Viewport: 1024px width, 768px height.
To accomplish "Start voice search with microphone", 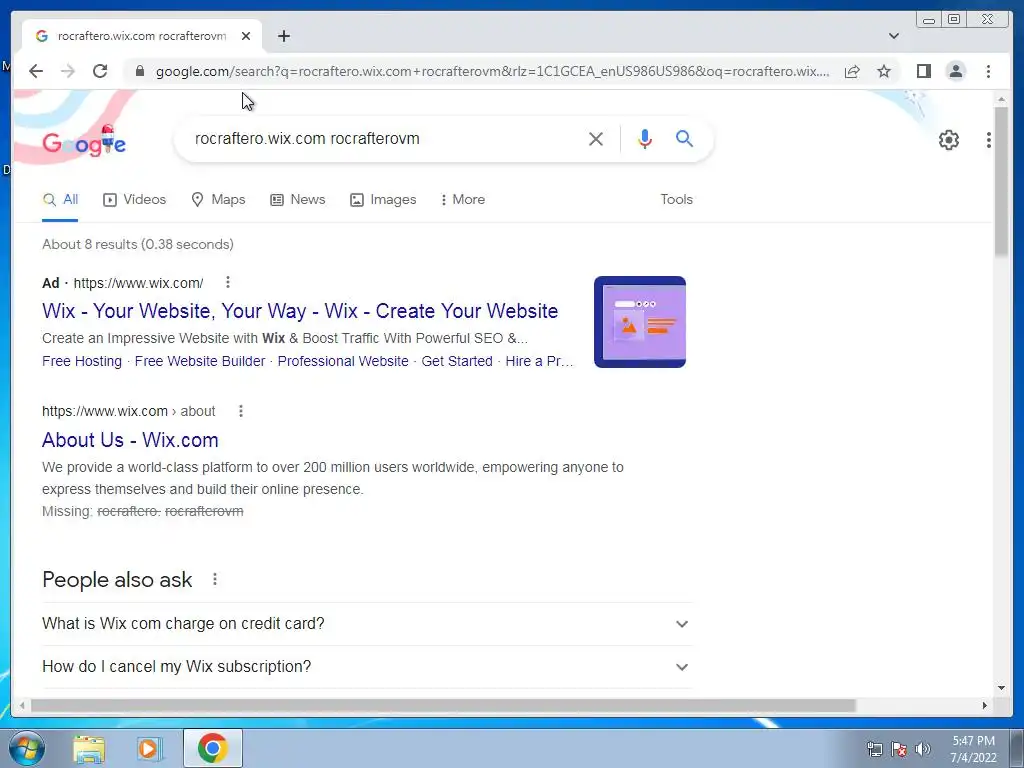I will tap(645, 138).
